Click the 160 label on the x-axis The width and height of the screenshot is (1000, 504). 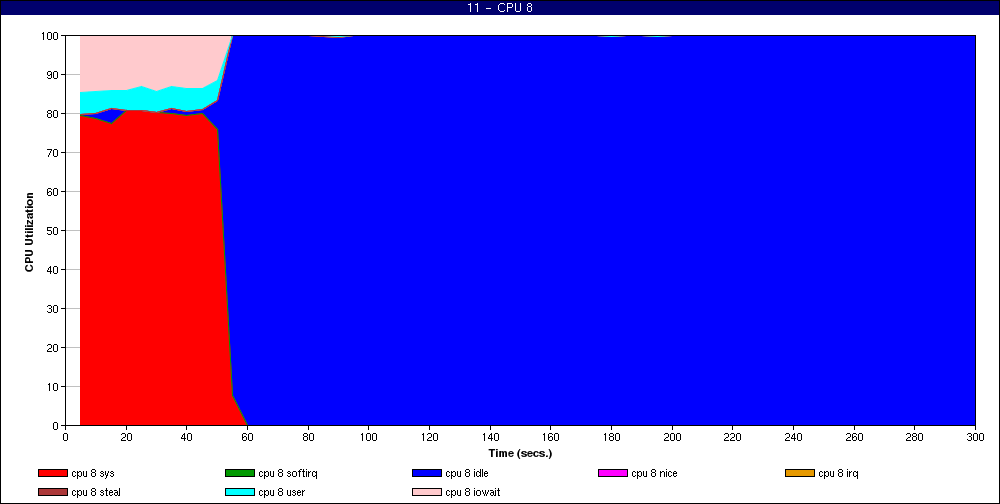(x=550, y=438)
